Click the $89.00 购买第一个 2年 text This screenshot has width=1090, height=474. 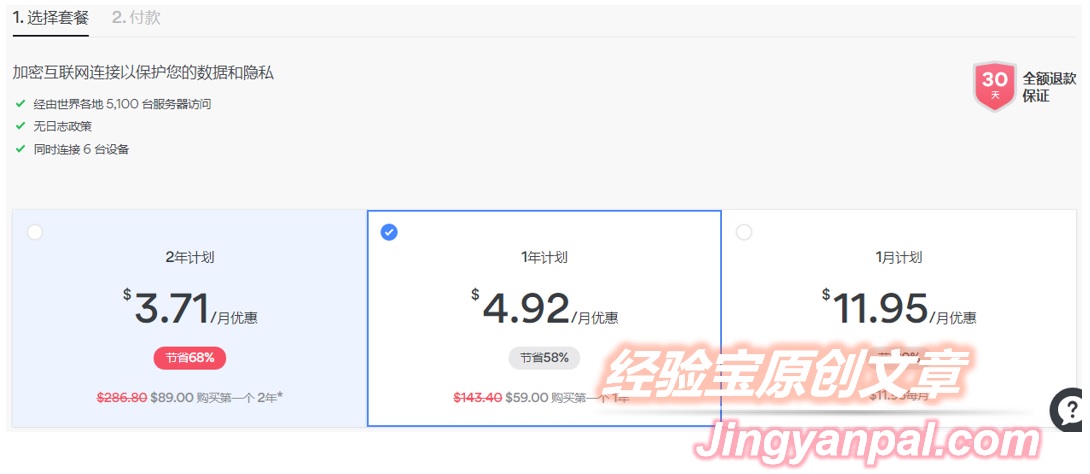[x=217, y=398]
